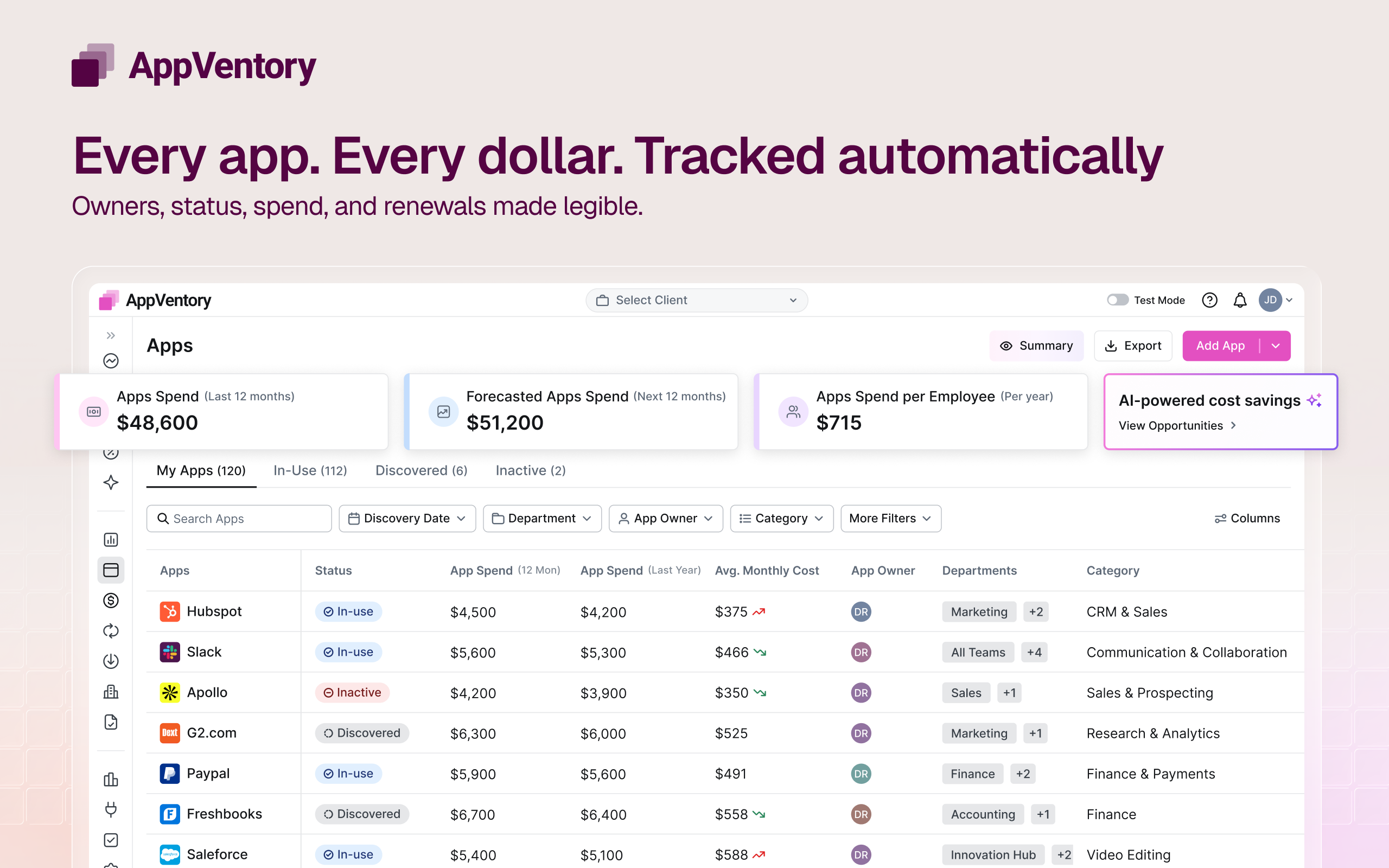Open notifications bell icon
The height and width of the screenshot is (868, 1389).
(1240, 300)
